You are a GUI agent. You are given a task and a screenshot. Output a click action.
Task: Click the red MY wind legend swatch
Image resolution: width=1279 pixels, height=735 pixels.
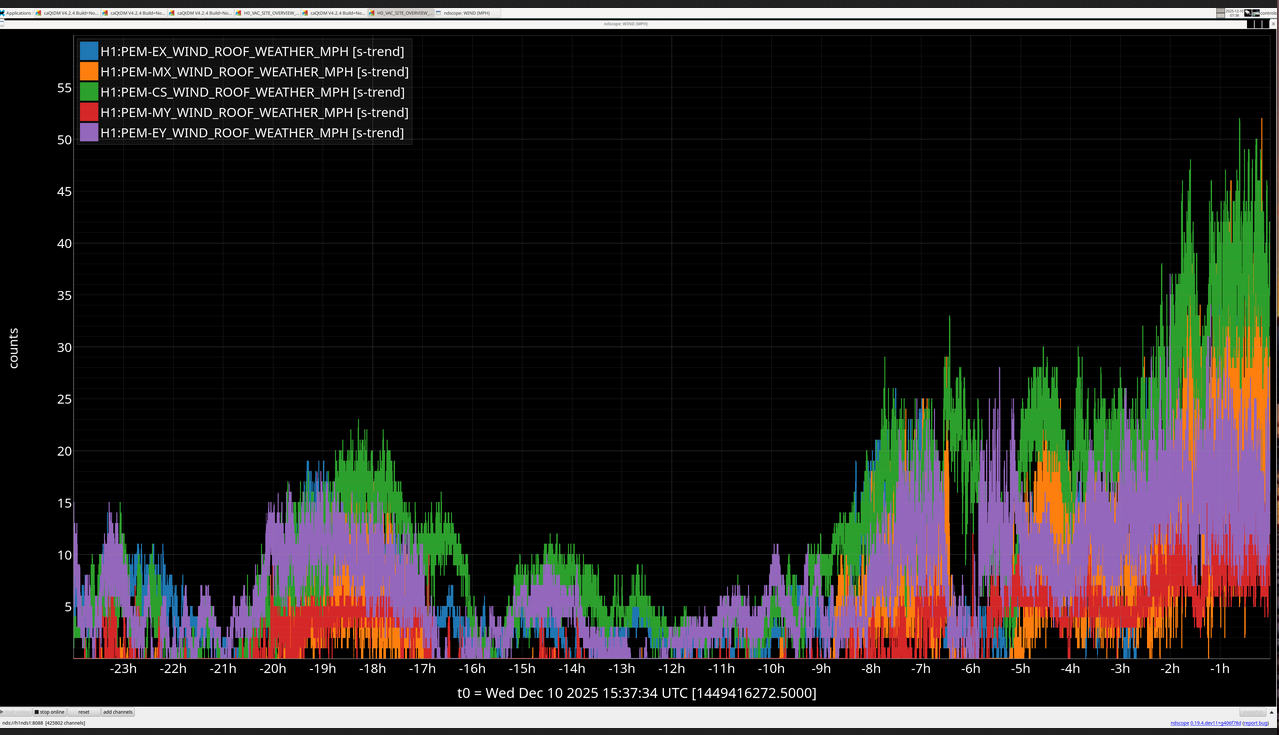click(89, 112)
